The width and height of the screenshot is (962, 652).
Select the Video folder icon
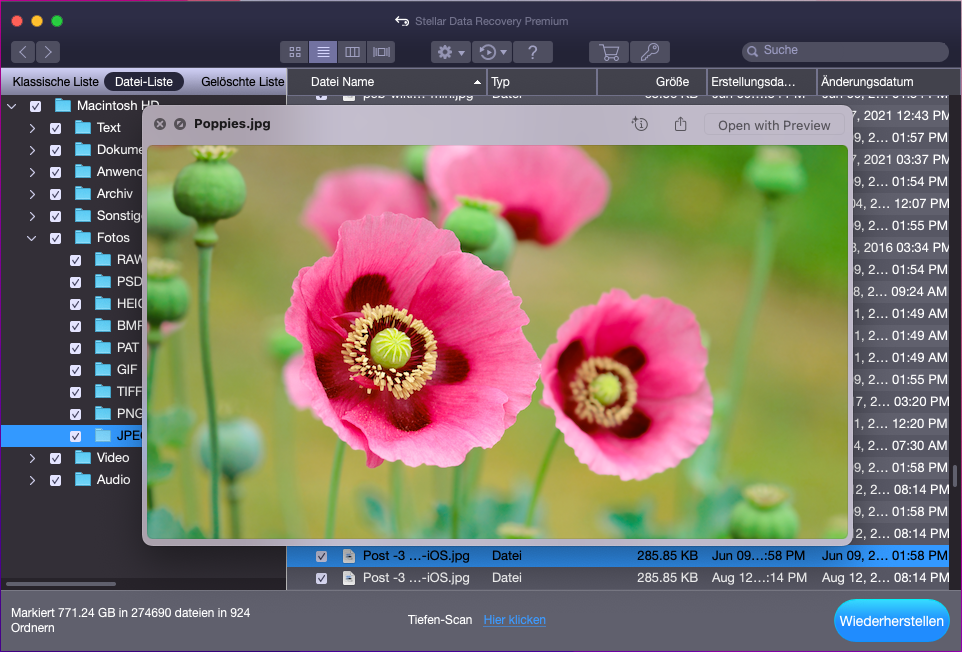click(83, 458)
